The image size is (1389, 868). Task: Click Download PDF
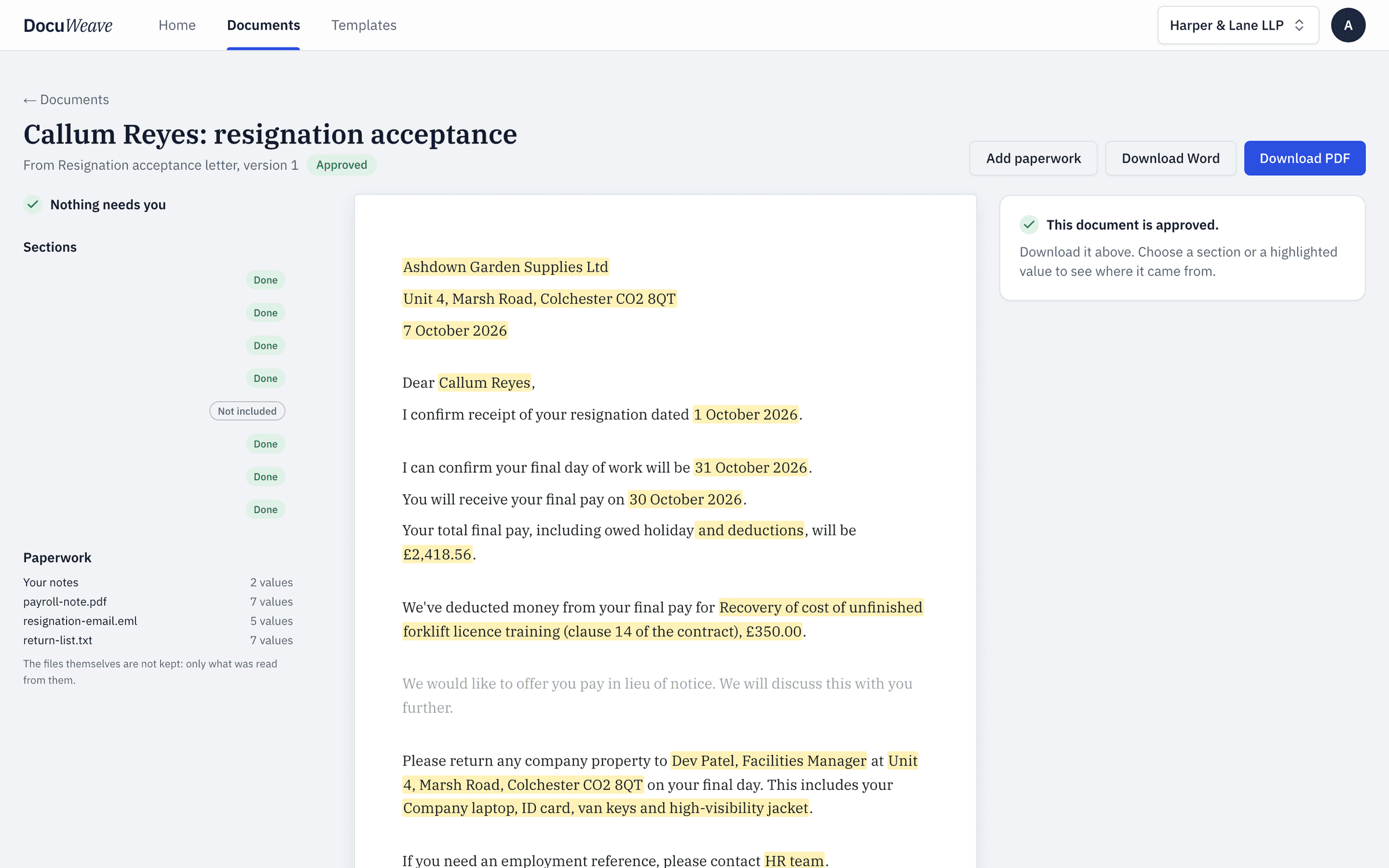click(x=1305, y=158)
